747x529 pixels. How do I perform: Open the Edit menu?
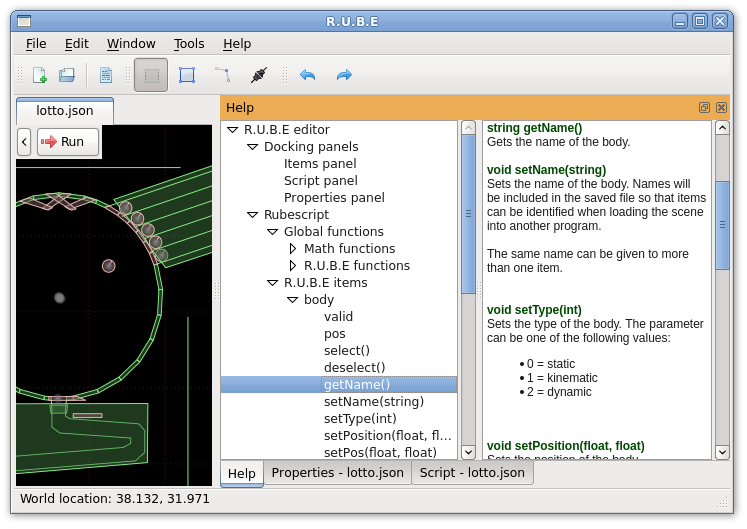click(x=77, y=44)
